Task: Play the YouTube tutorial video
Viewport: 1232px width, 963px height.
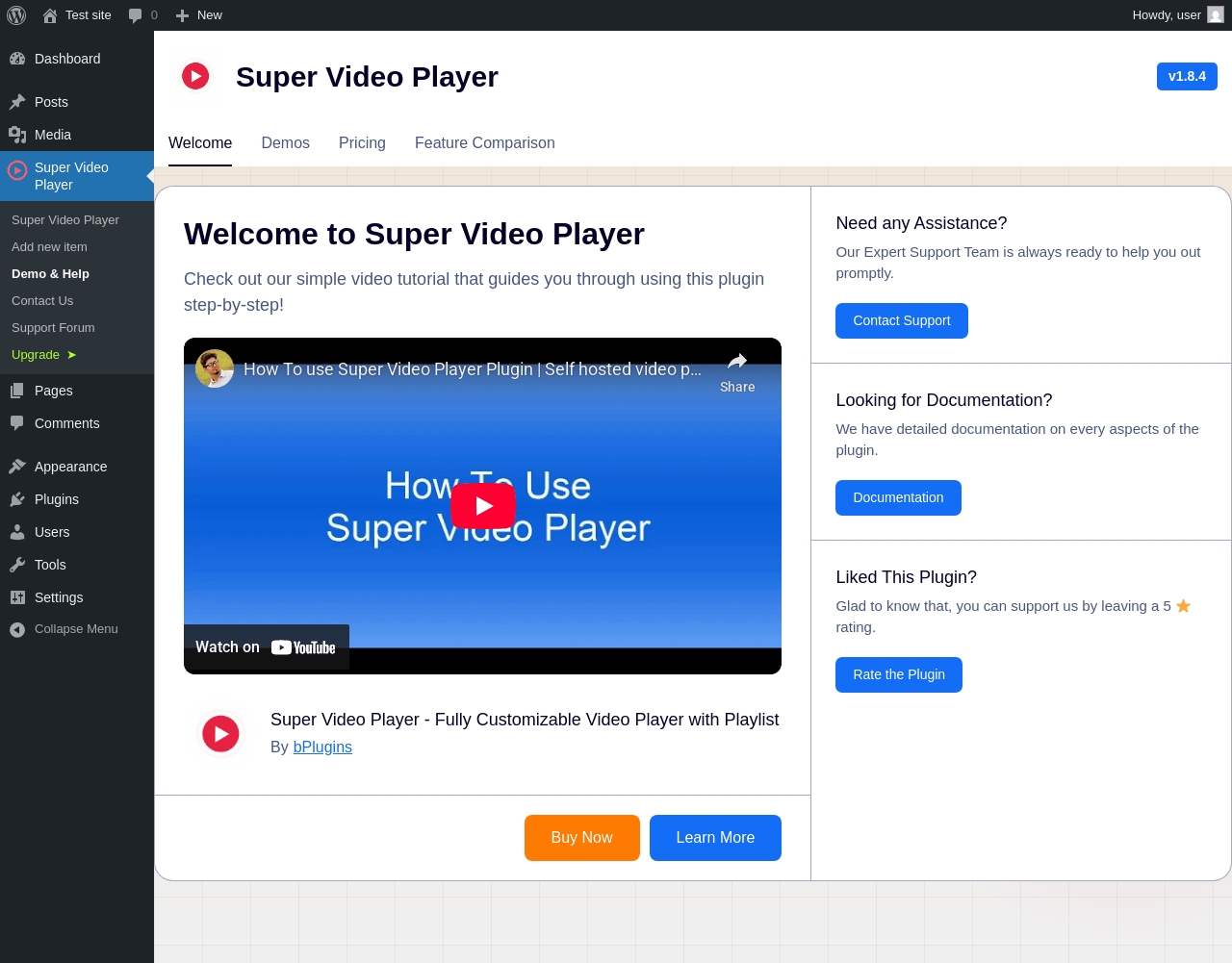Action: click(x=483, y=506)
